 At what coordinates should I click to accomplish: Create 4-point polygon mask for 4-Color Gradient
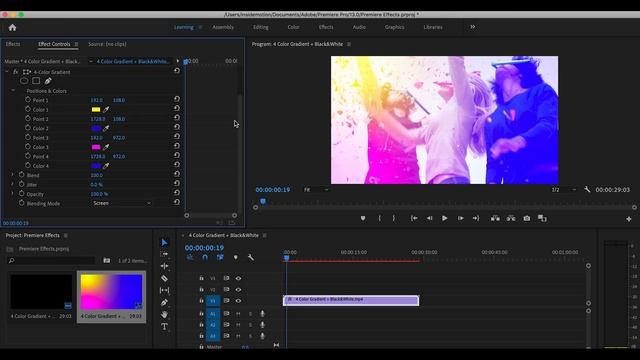point(36,81)
